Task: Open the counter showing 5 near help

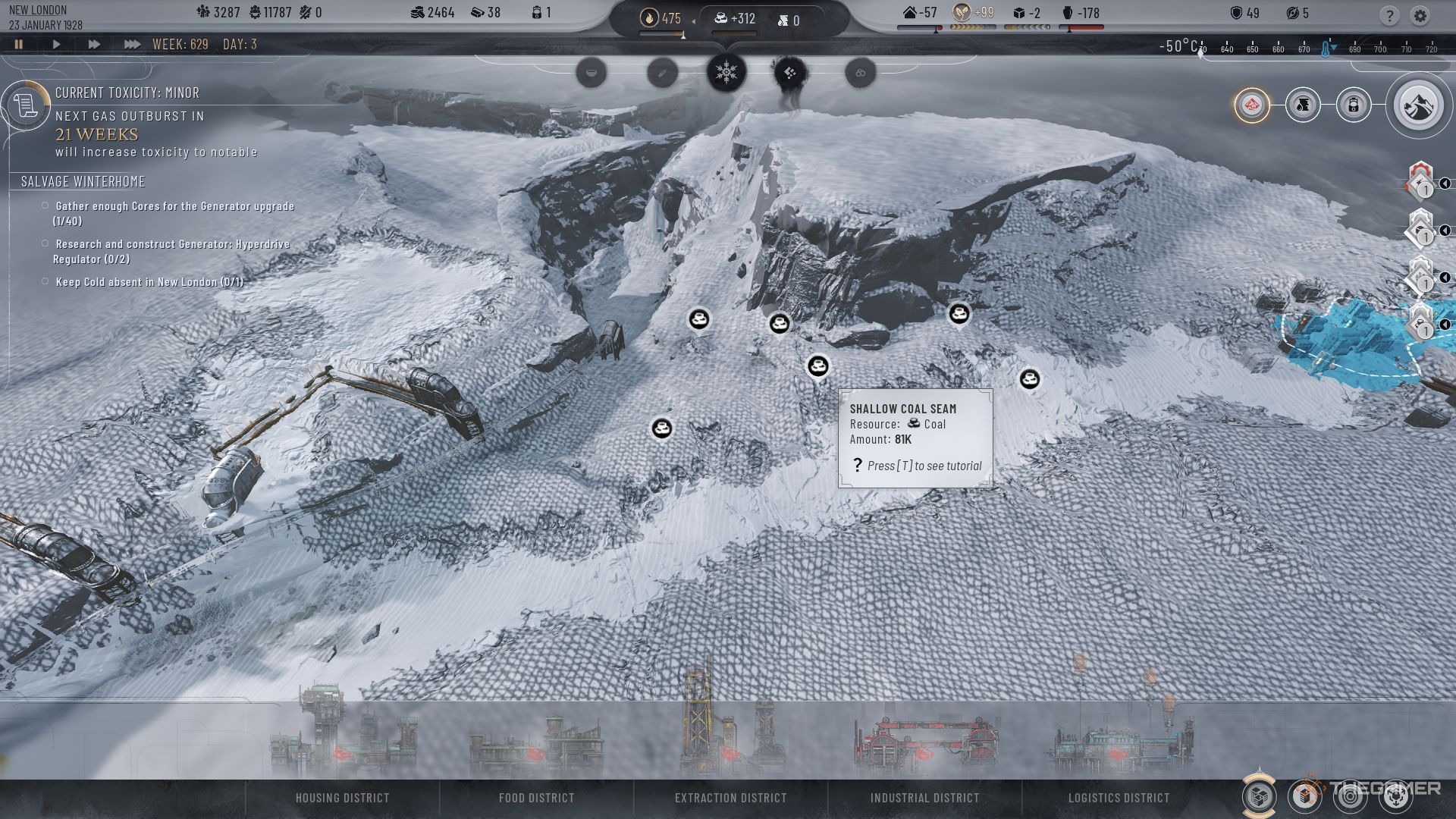Action: click(x=1298, y=13)
